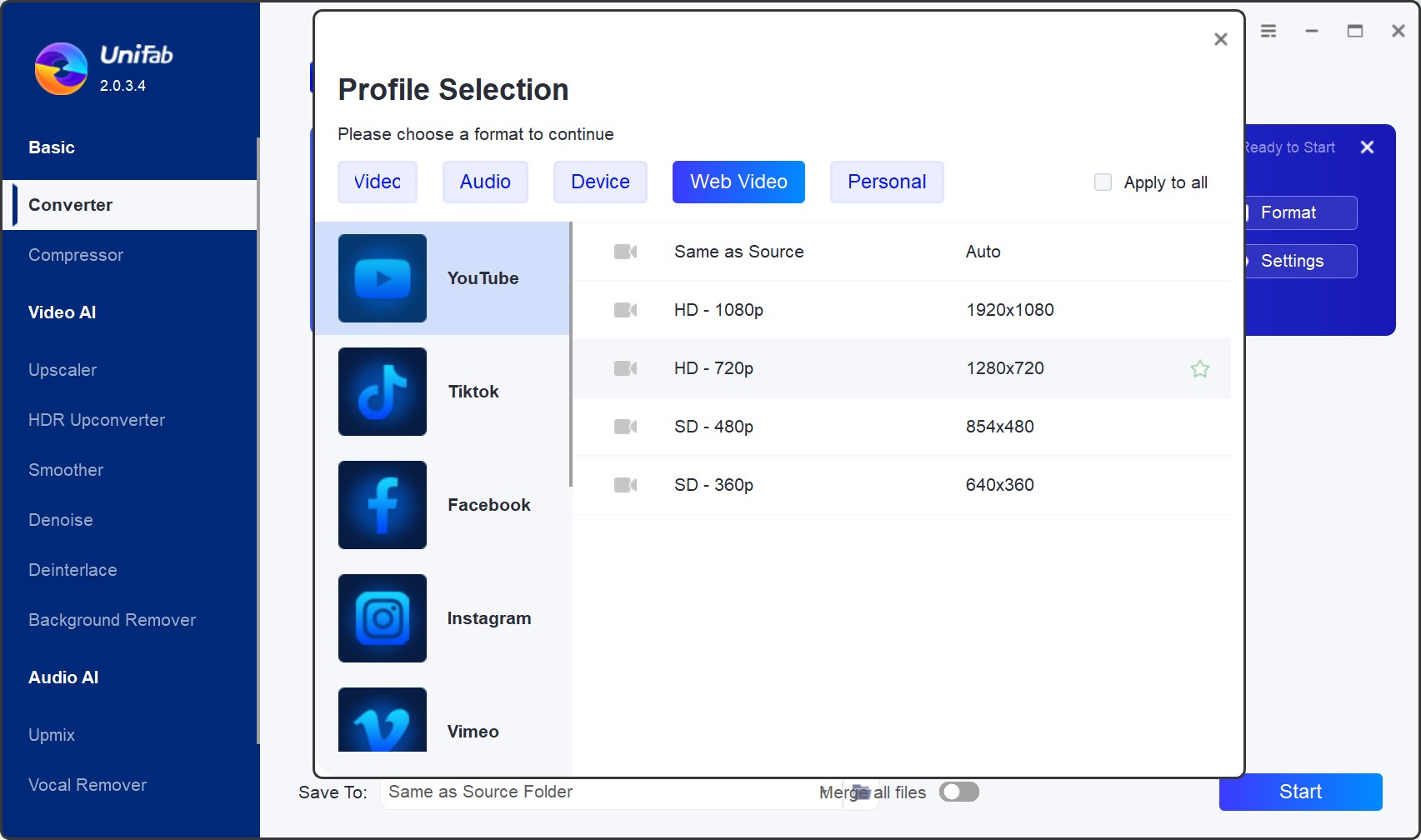Open the Personal tab
This screenshot has height=840, width=1421.
[887, 182]
